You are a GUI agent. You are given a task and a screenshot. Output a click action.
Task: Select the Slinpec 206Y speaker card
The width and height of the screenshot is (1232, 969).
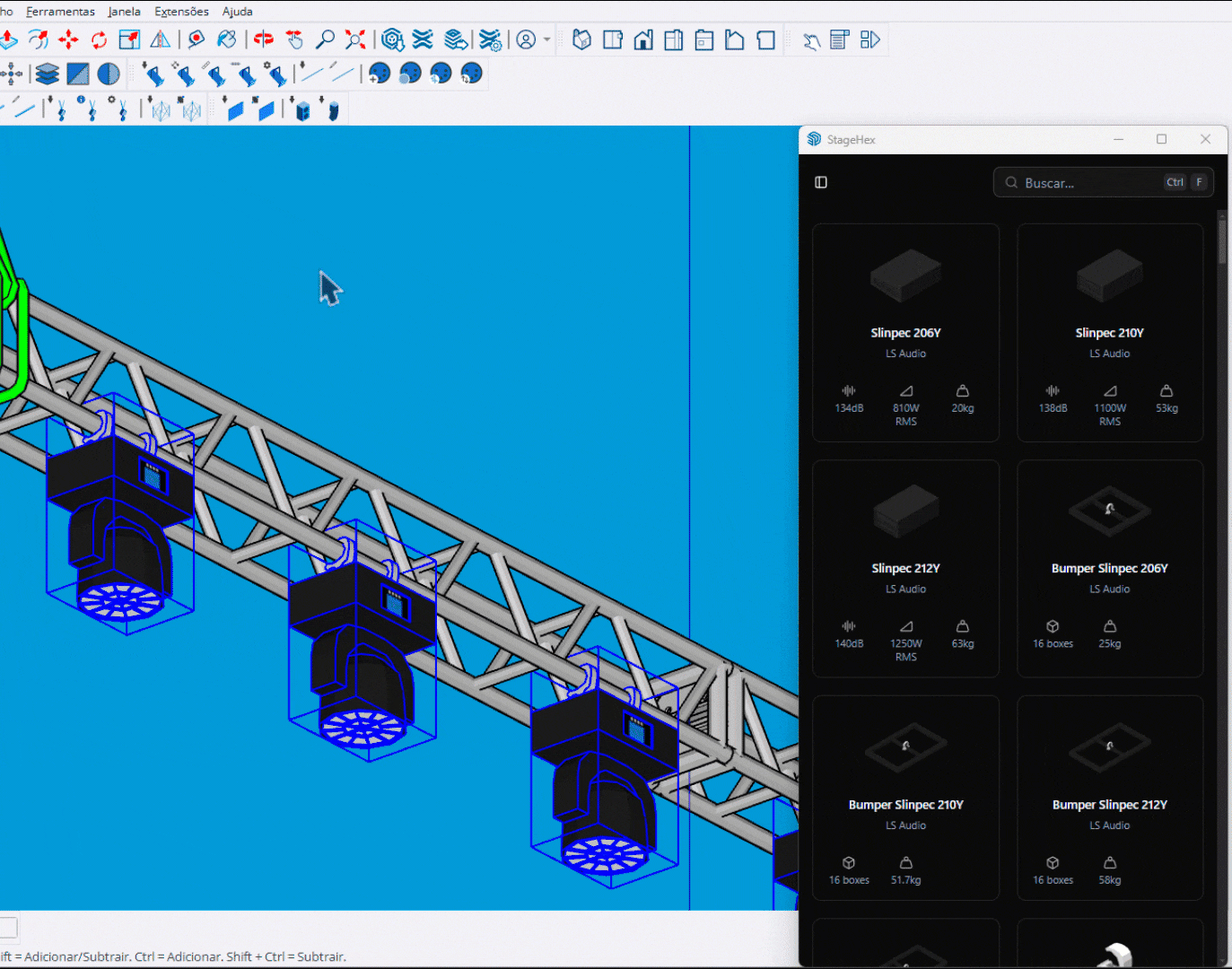pyautogui.click(x=905, y=332)
